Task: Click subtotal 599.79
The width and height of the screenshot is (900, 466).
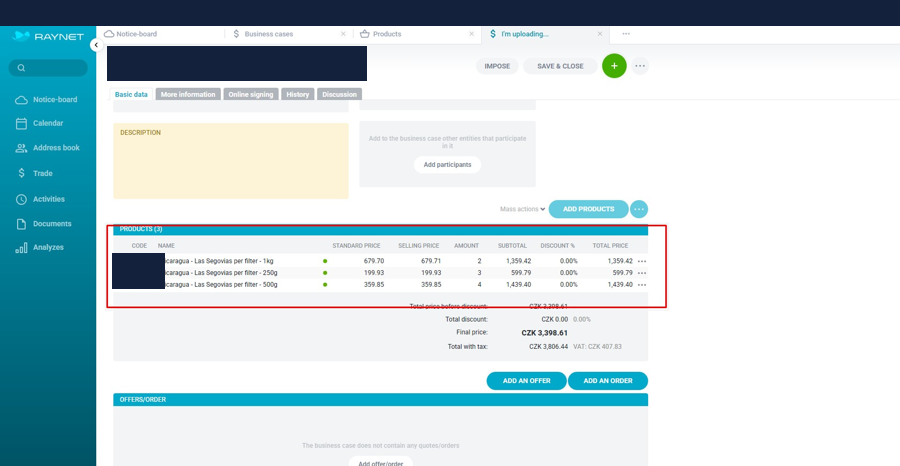Action: point(520,273)
